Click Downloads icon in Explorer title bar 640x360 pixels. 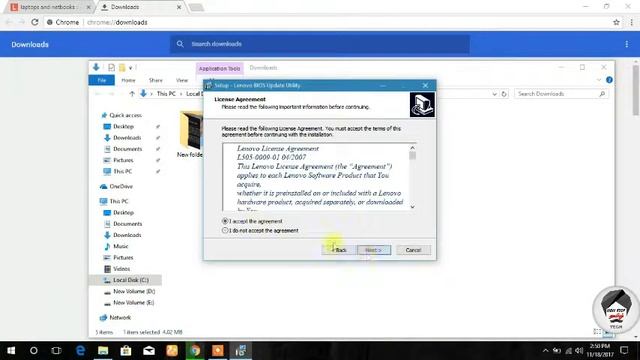point(96,67)
